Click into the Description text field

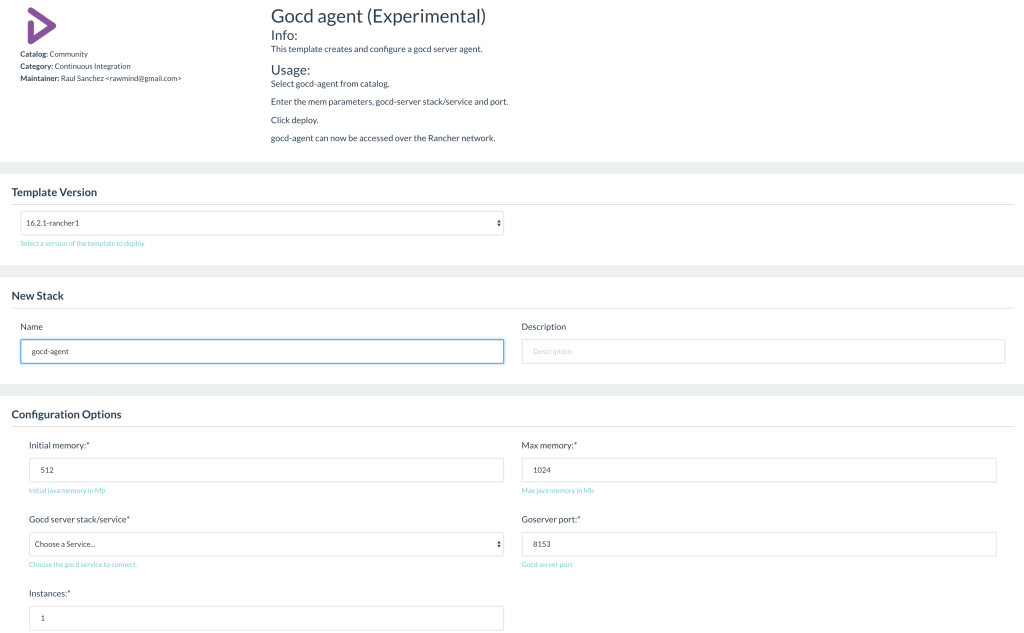pyautogui.click(x=763, y=352)
